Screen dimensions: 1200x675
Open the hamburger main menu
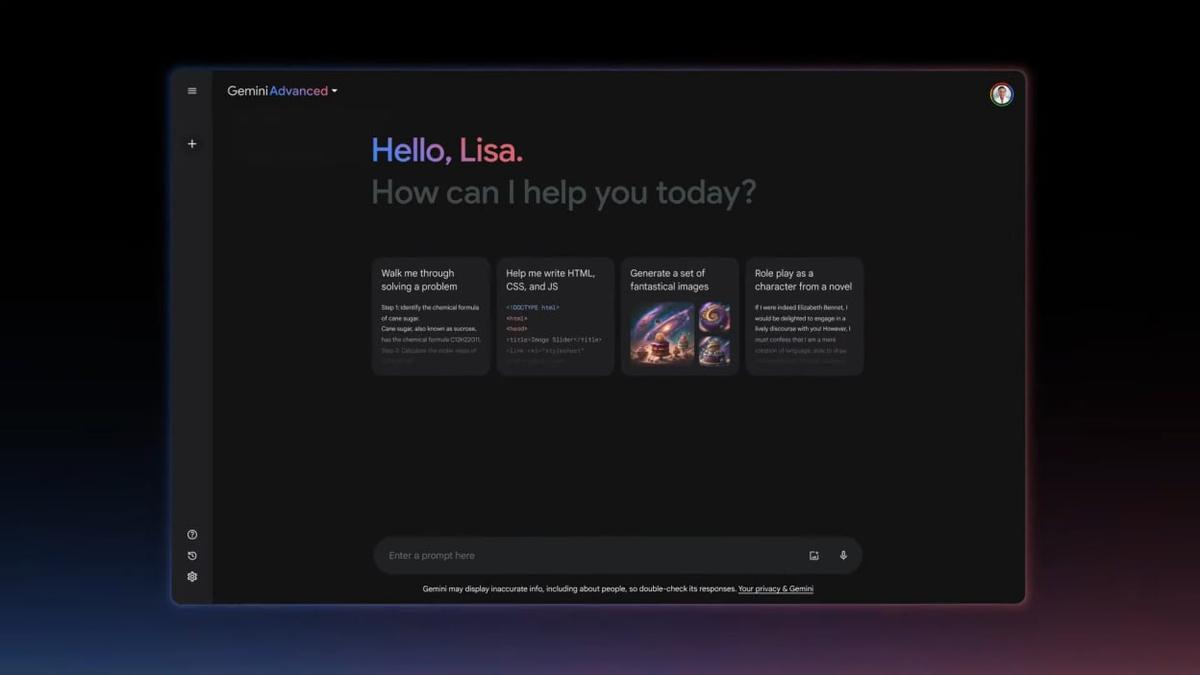tap(192, 91)
